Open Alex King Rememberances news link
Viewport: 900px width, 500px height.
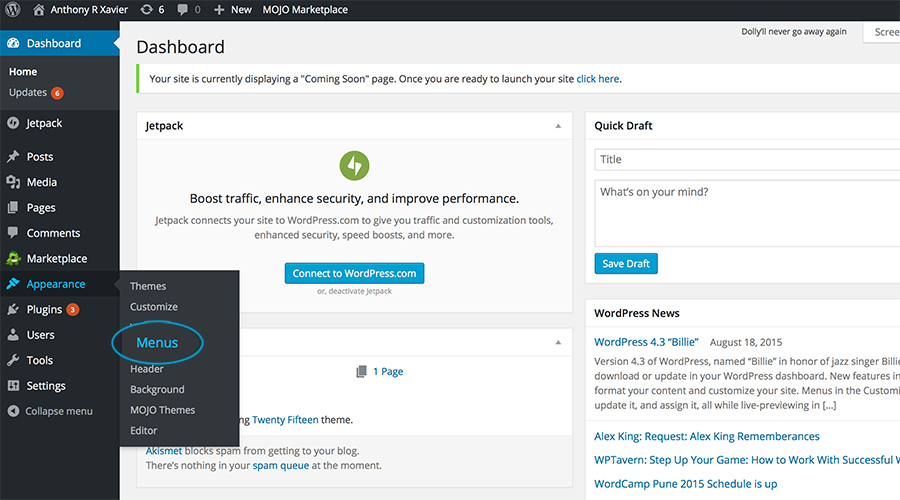[707, 436]
